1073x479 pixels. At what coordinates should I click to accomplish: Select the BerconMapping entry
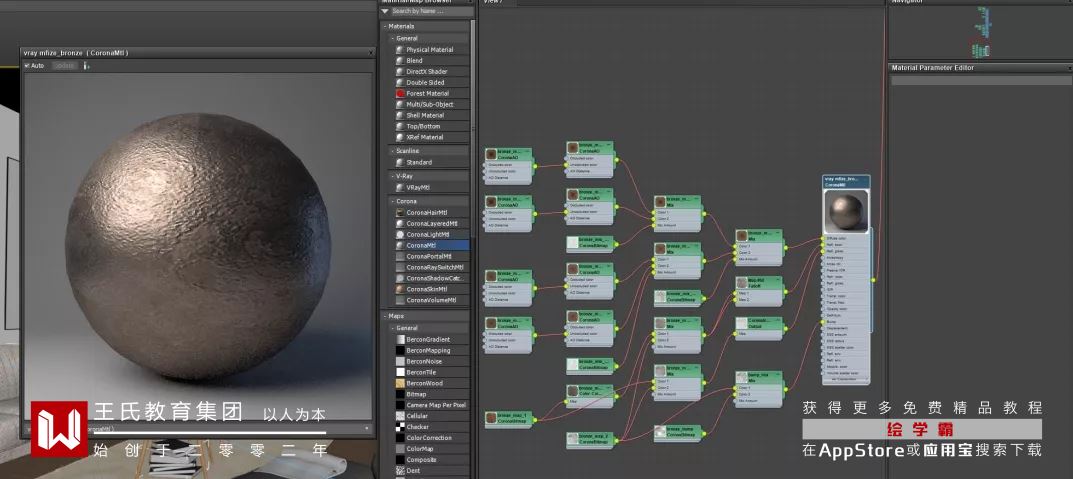[x=431, y=350]
